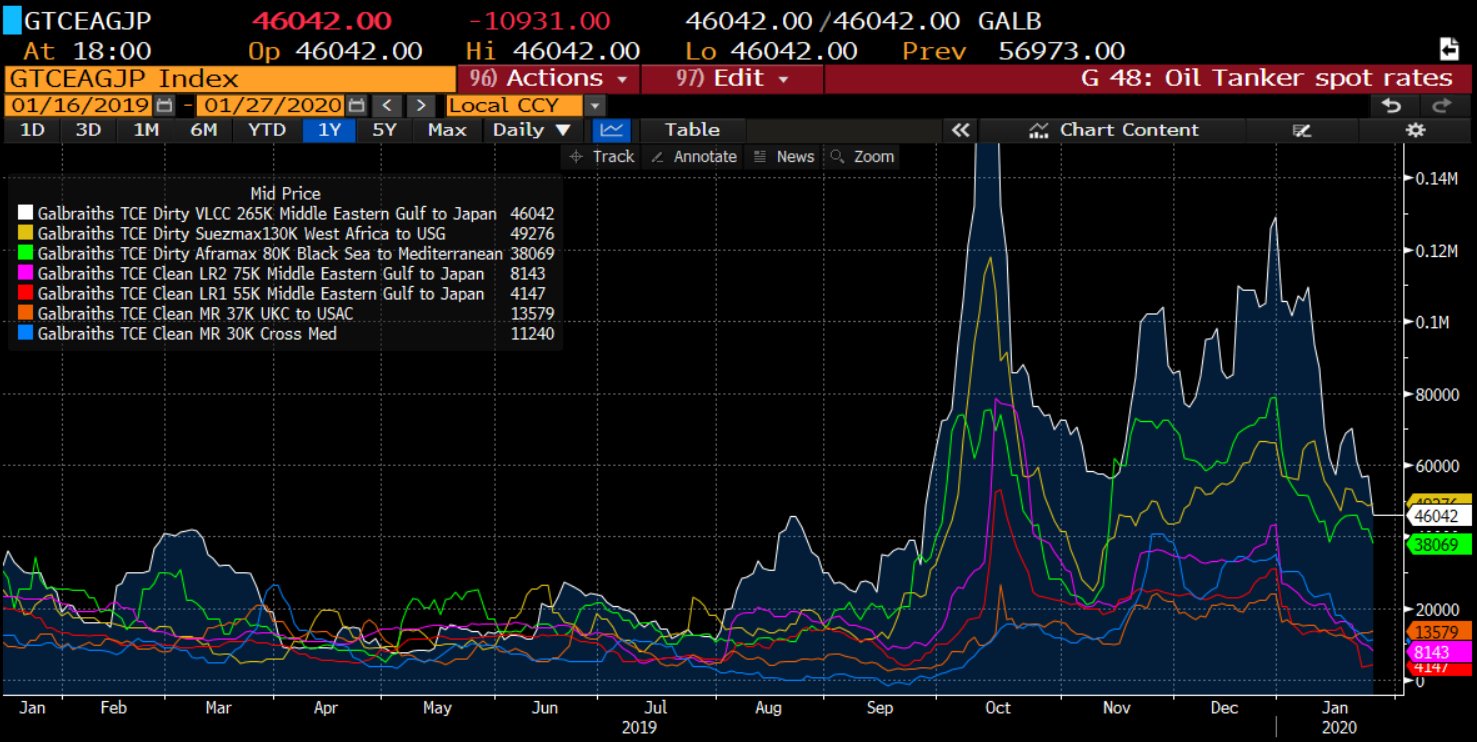Click the undo arrow icon
The height and width of the screenshot is (742, 1477).
pos(1390,105)
